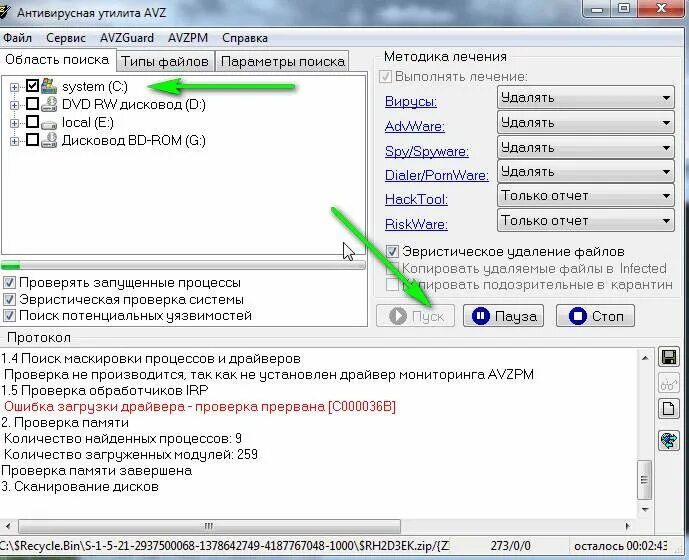Save protocol with floppy disk icon

click(x=668, y=357)
